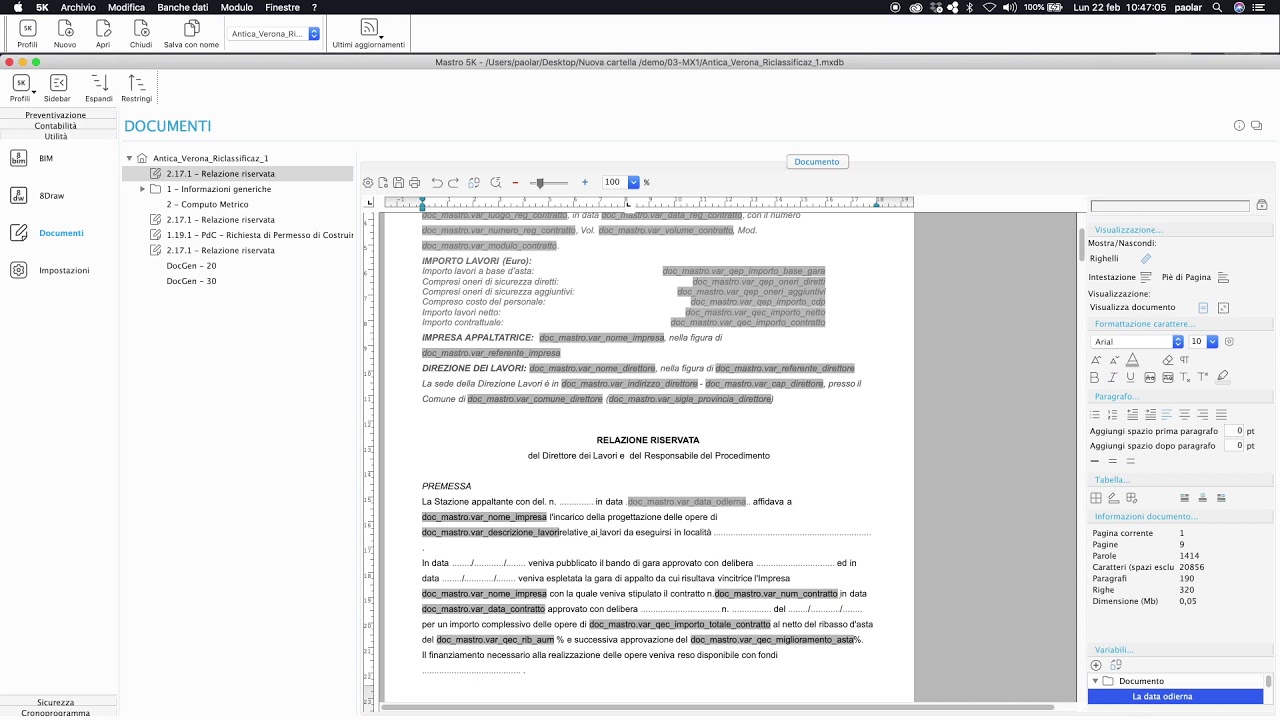Screen dimensions: 1280x720
Task: Select the Contabilità section
Action: [x=56, y=126]
